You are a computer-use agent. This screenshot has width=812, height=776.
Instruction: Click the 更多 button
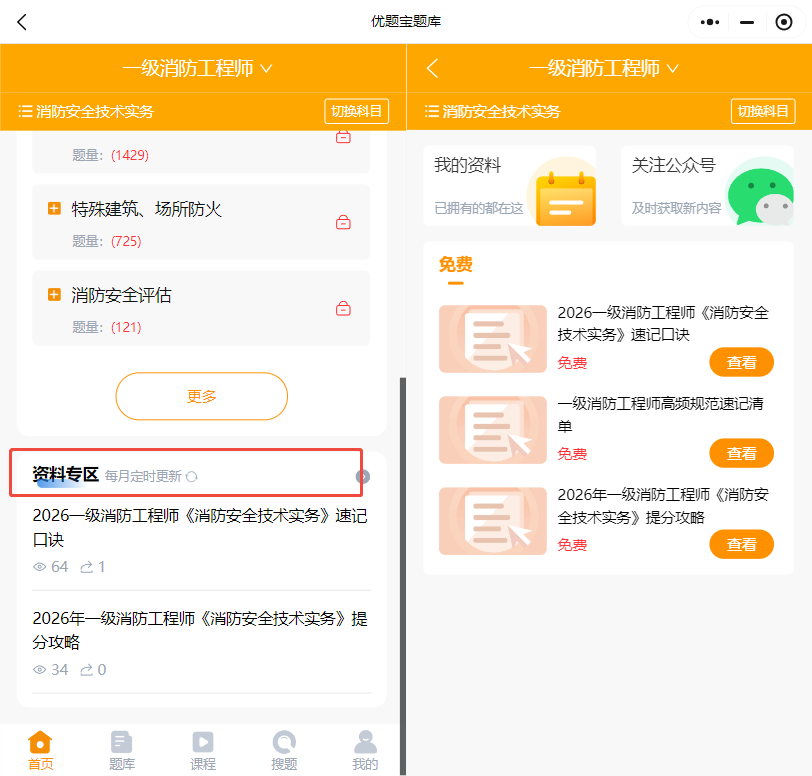pyautogui.click(x=201, y=396)
